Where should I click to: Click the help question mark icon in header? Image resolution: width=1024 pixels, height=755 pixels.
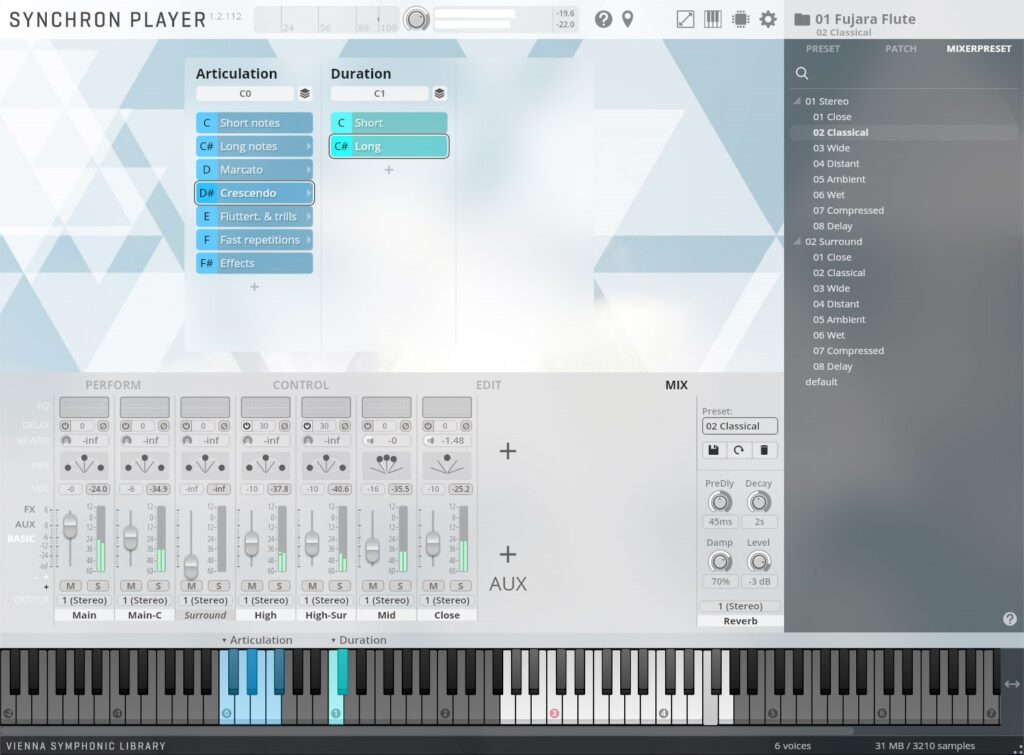coord(603,19)
